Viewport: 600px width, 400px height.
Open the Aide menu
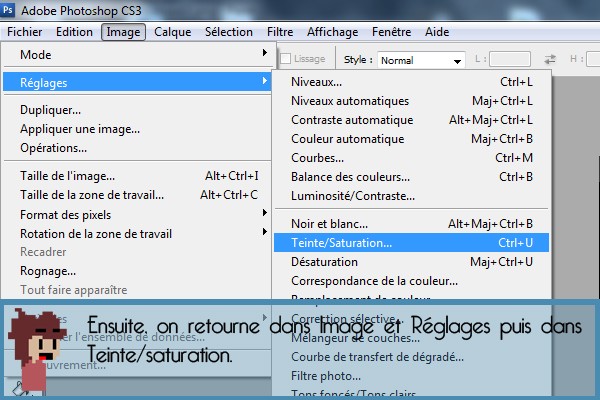tap(437, 32)
